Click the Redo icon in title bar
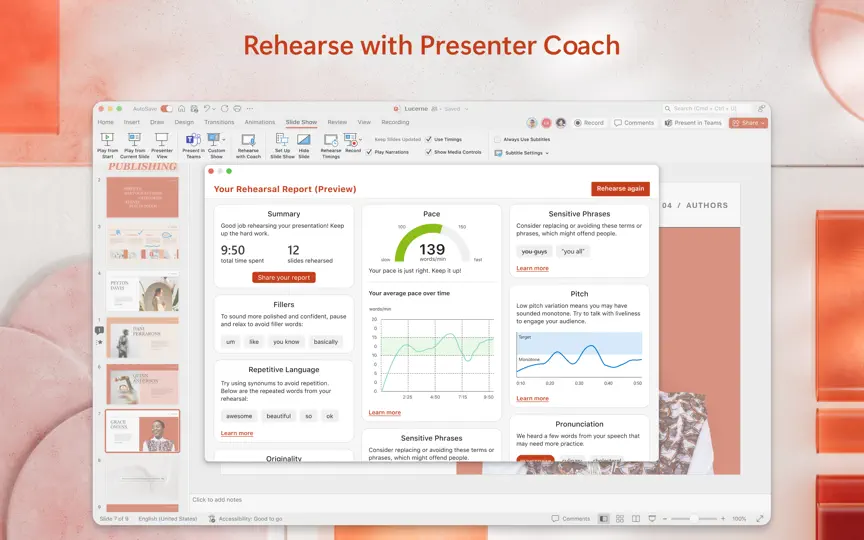 [x=224, y=109]
